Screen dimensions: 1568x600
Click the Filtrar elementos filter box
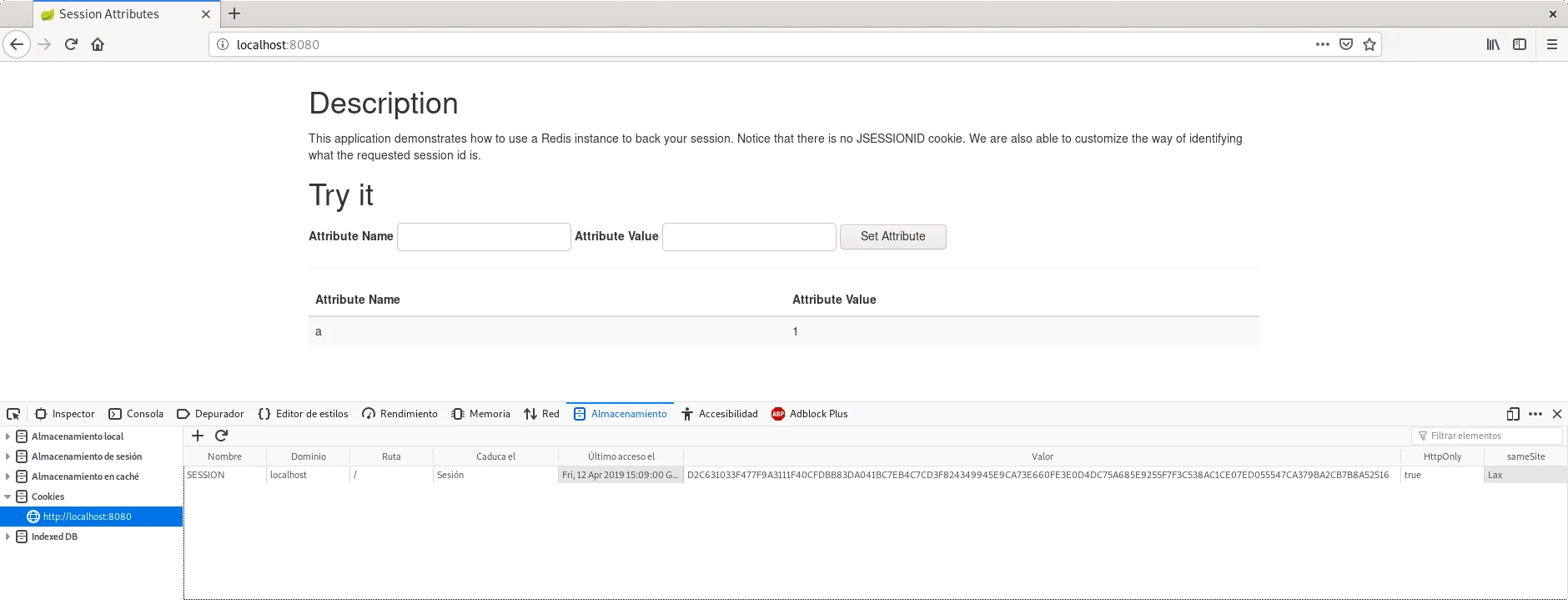coord(1489,436)
